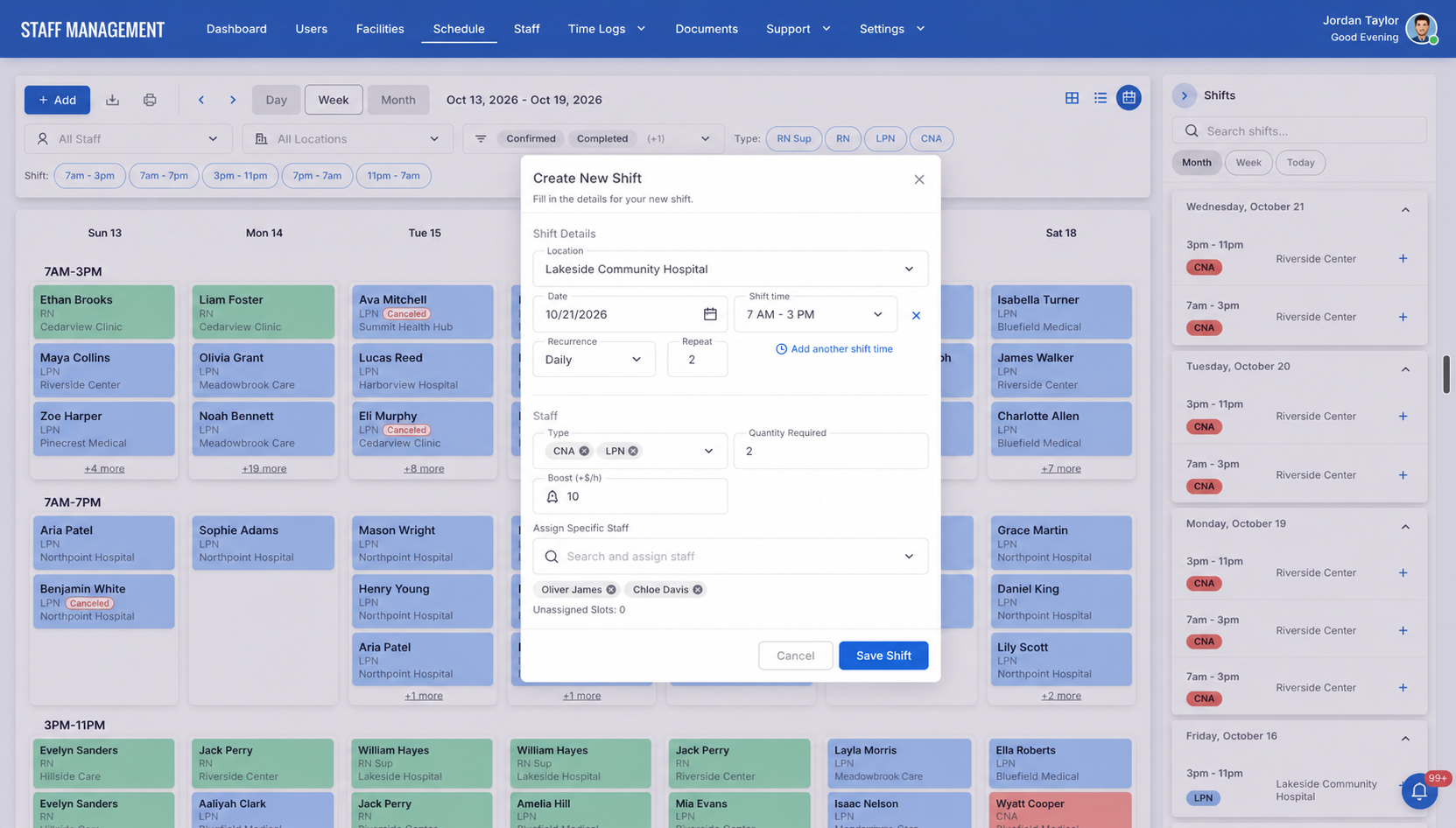Toggle the LPN type filter chip

(x=885, y=138)
